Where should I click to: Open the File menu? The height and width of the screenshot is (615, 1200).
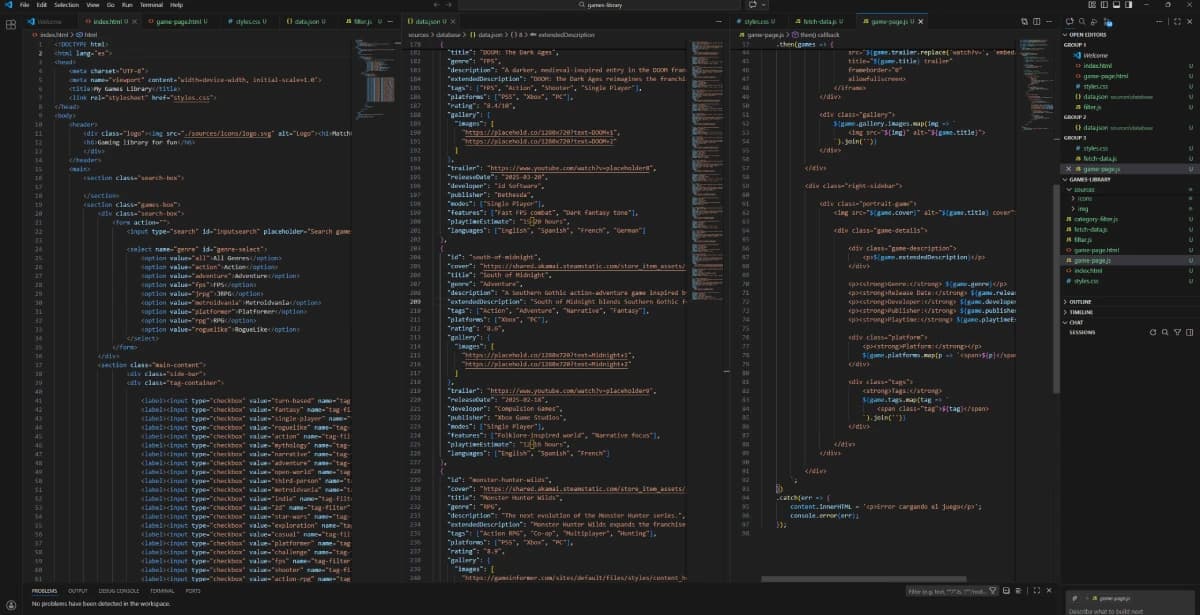[x=25, y=5]
